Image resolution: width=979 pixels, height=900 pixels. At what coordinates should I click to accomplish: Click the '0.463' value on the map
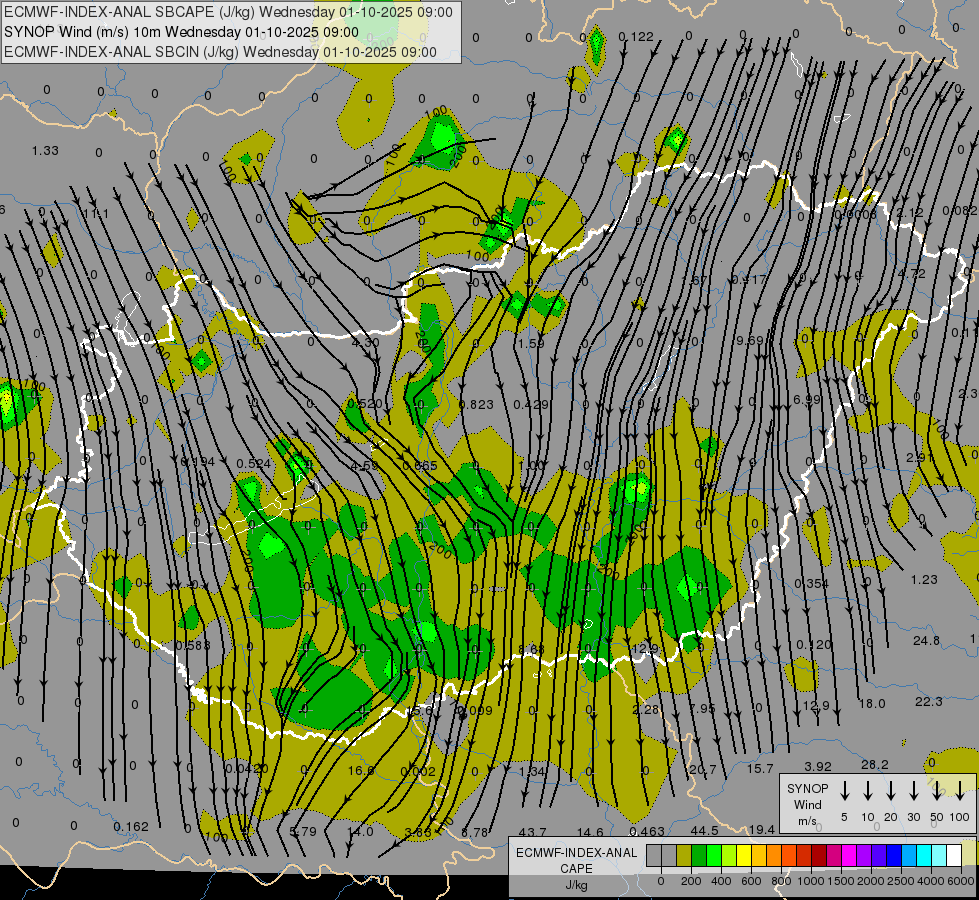[647, 832]
